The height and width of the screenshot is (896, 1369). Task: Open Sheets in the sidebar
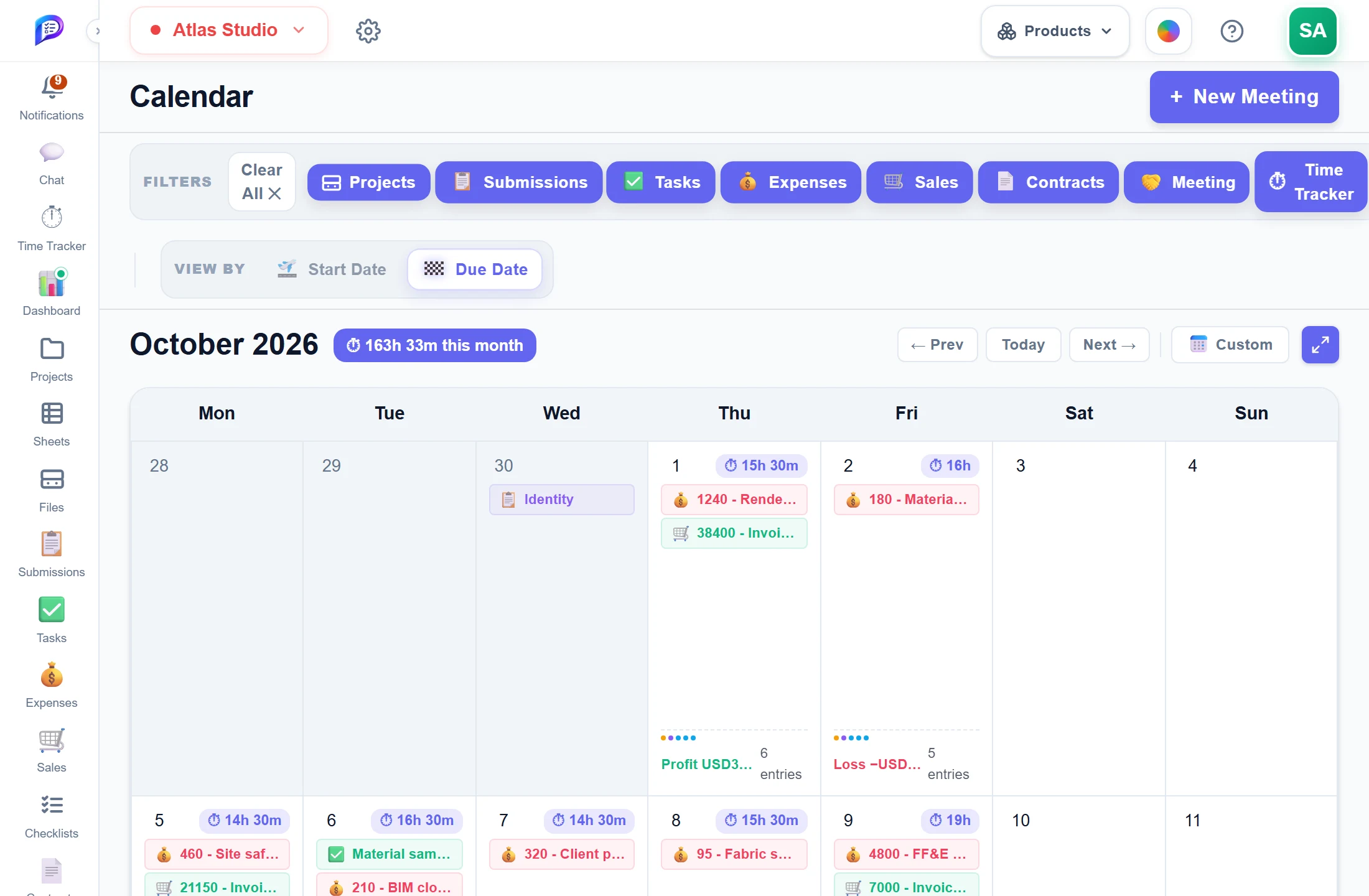(52, 424)
